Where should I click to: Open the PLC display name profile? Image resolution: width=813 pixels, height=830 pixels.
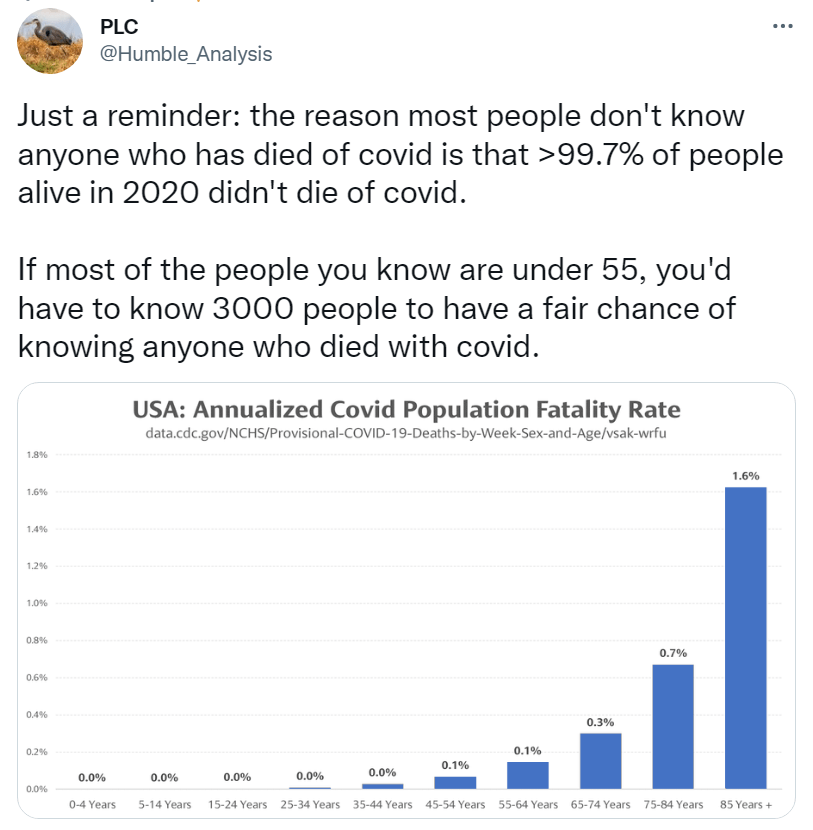[120, 27]
